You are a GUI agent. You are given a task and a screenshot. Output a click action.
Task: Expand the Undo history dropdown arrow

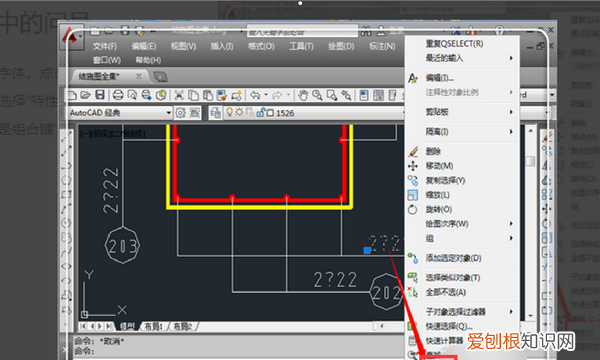tap(266, 95)
